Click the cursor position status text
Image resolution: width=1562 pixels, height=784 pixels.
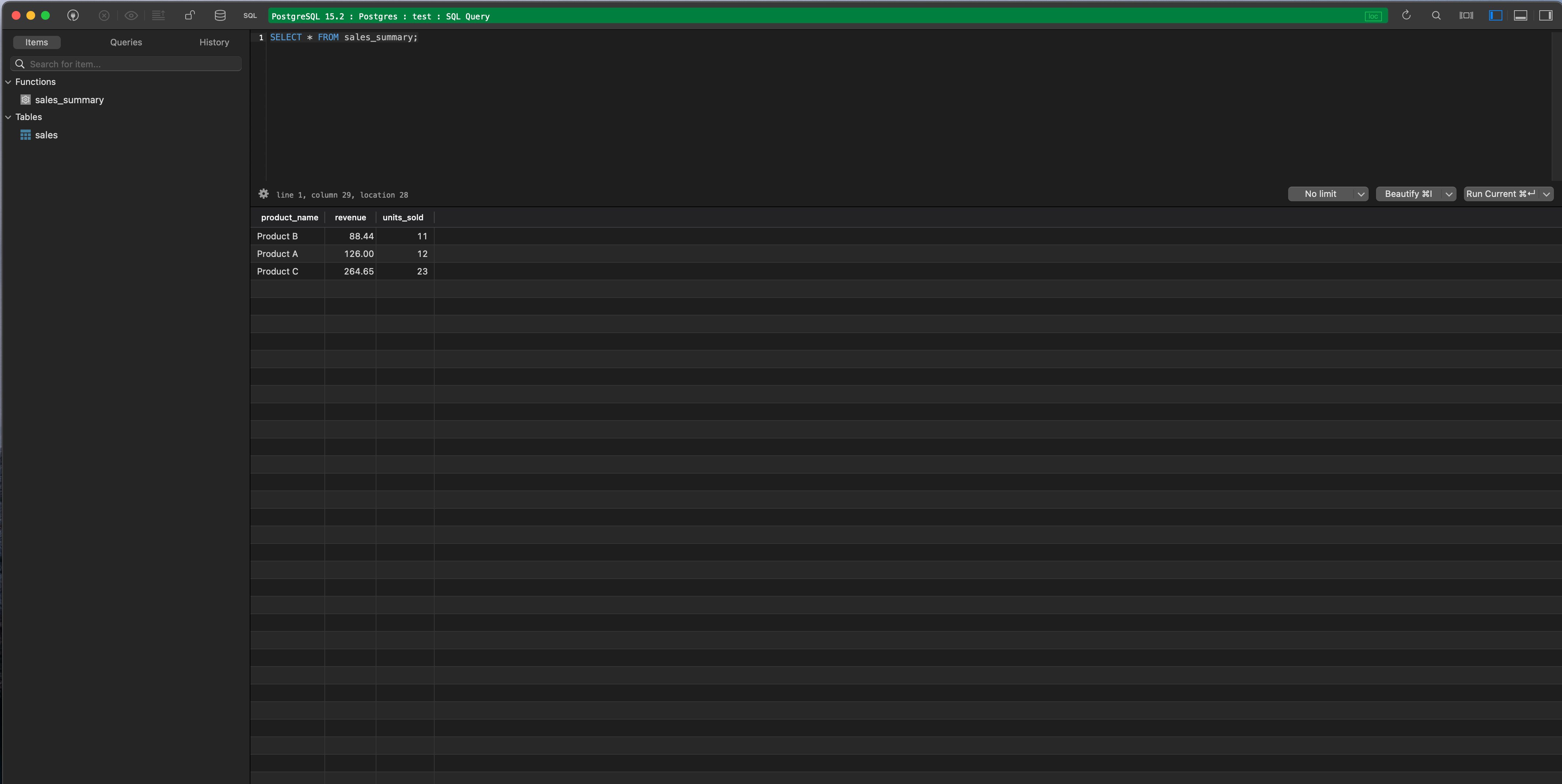point(342,195)
